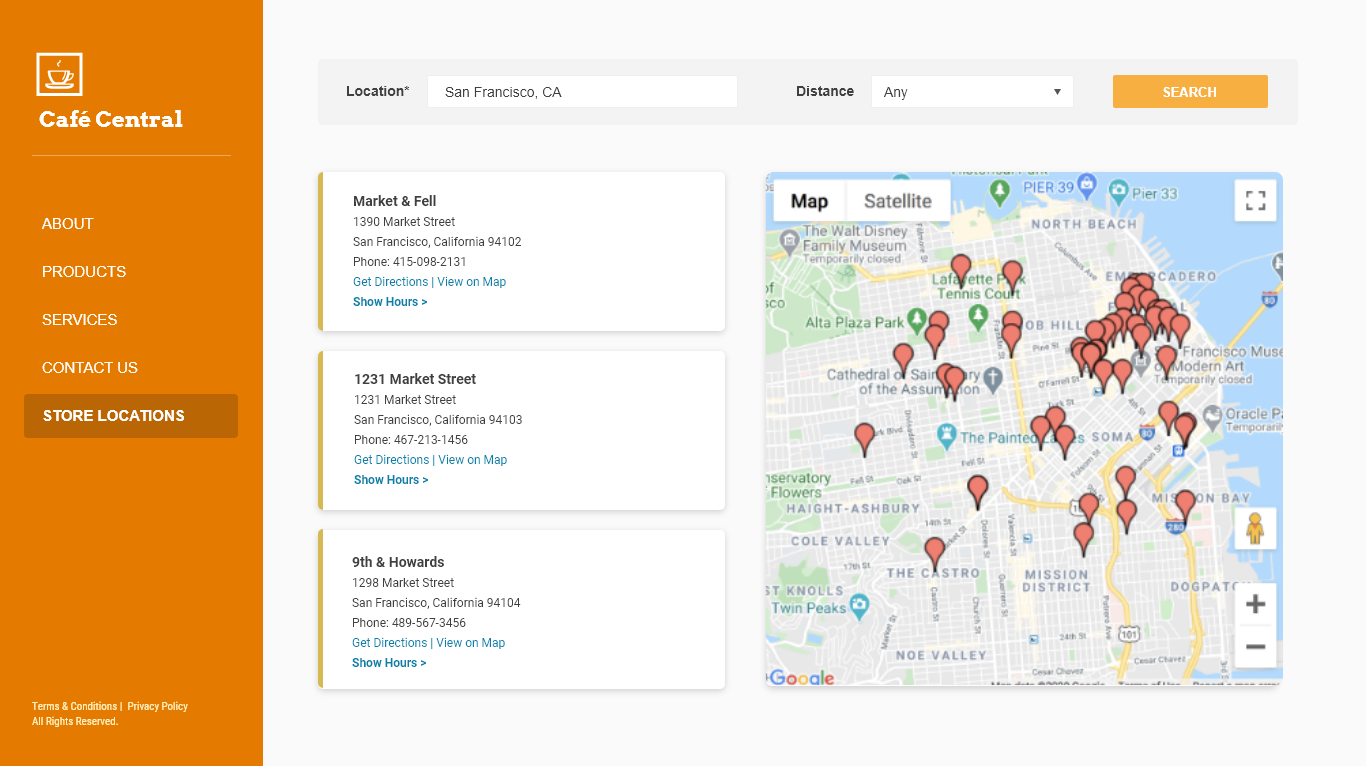Select the Map view tab

(808, 200)
